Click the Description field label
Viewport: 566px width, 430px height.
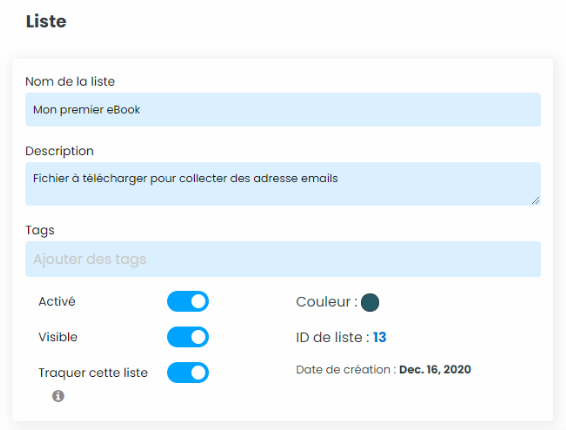60,151
